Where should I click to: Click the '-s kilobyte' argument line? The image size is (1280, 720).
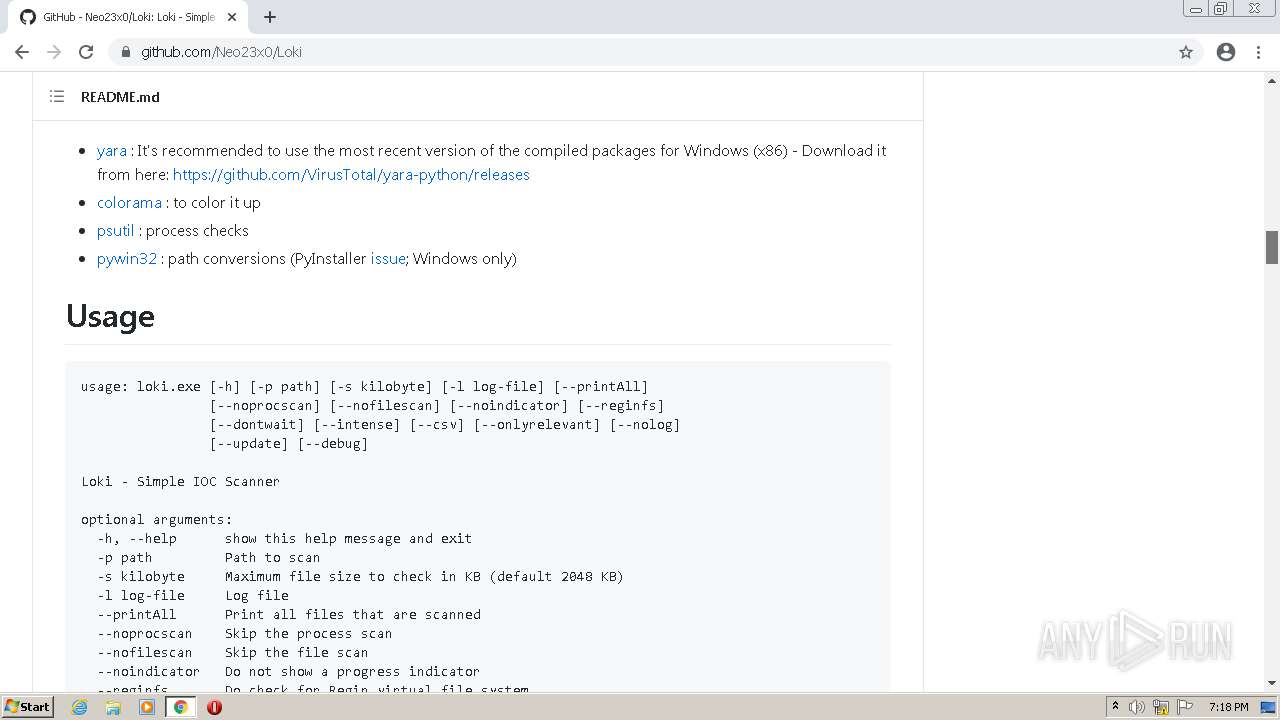(x=360, y=576)
